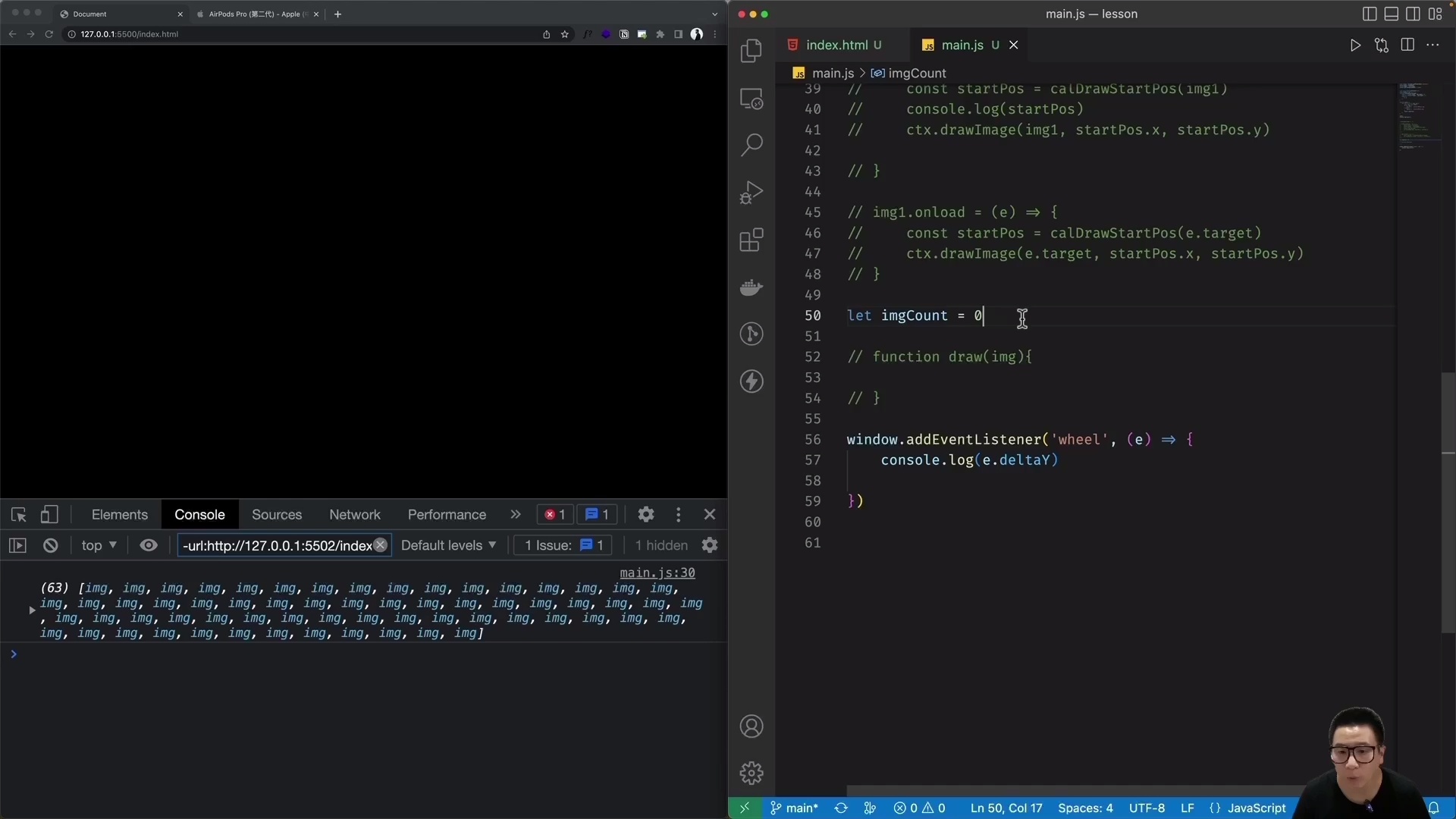Expand the logged img array in the console

31,610
